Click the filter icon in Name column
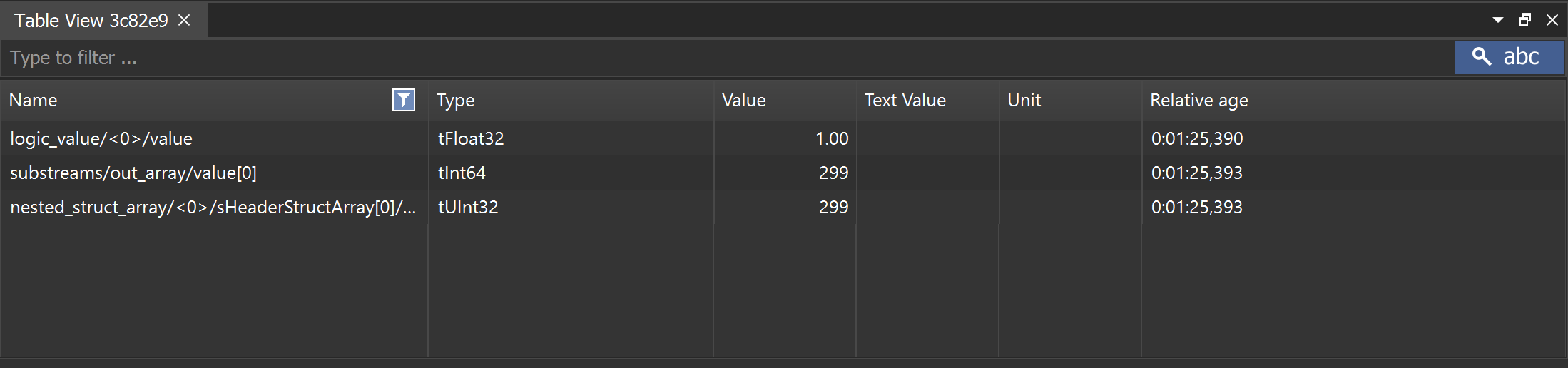The height and width of the screenshot is (368, 1568). pos(404,100)
